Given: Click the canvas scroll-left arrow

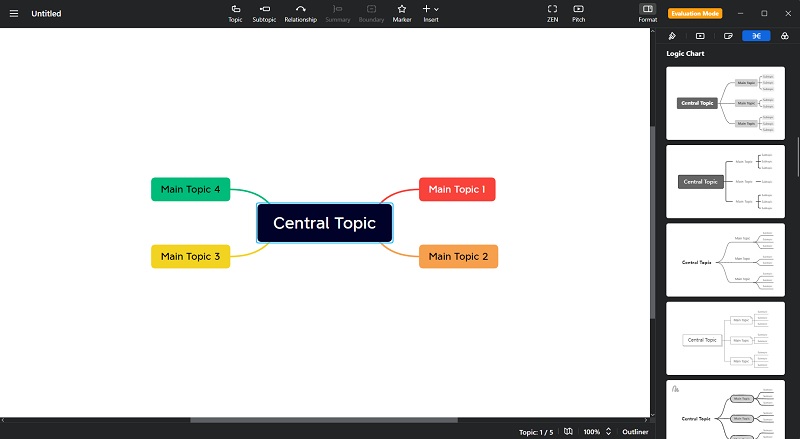Looking at the screenshot, I should (x=3, y=420).
